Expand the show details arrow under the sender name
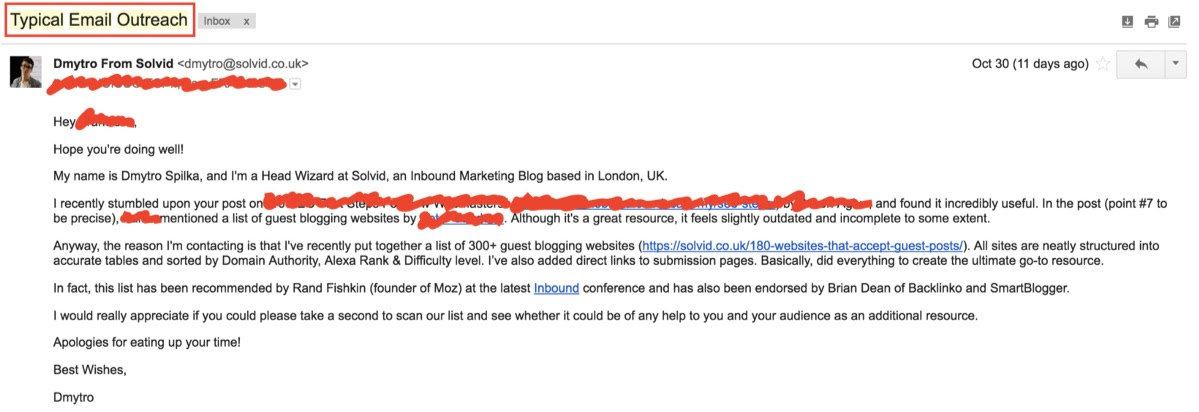The height and width of the screenshot is (412, 1199). 295,84
